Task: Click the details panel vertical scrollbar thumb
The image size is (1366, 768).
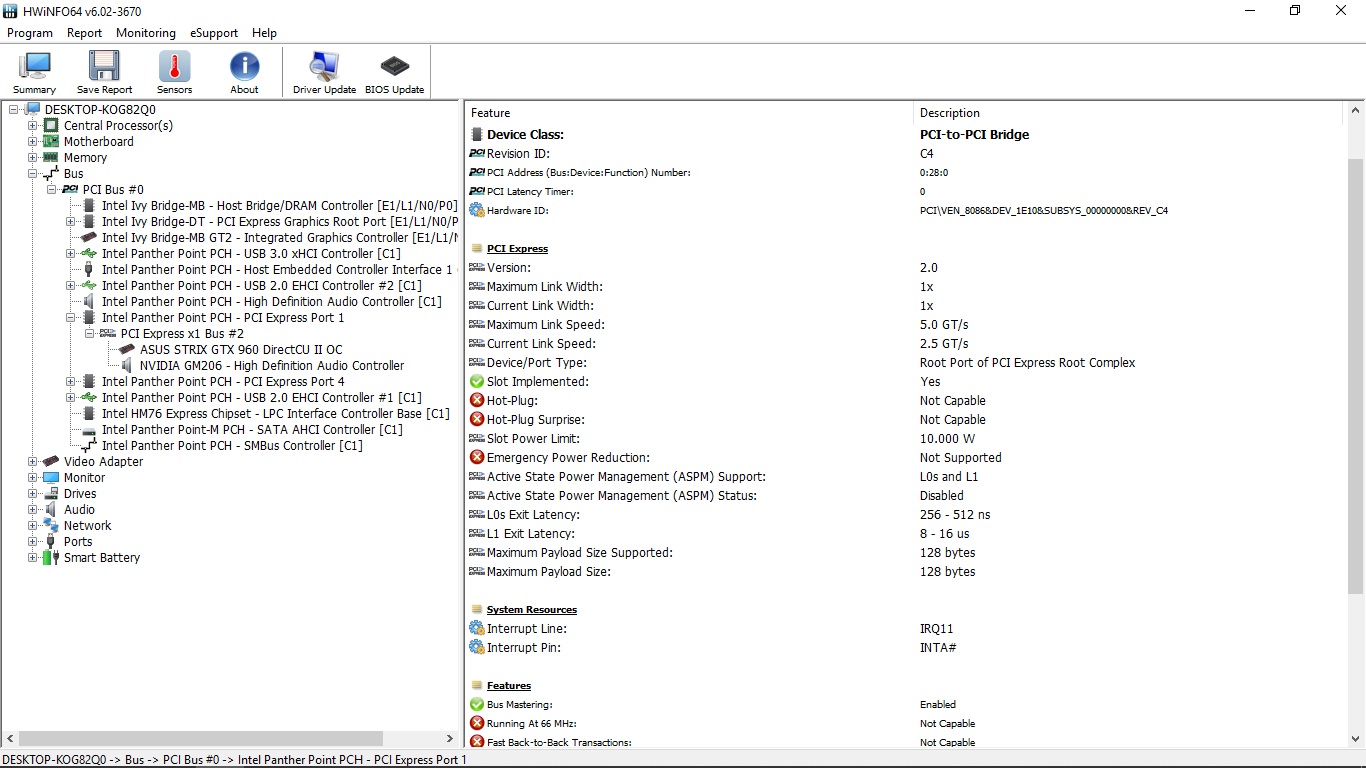Action: [1356, 376]
